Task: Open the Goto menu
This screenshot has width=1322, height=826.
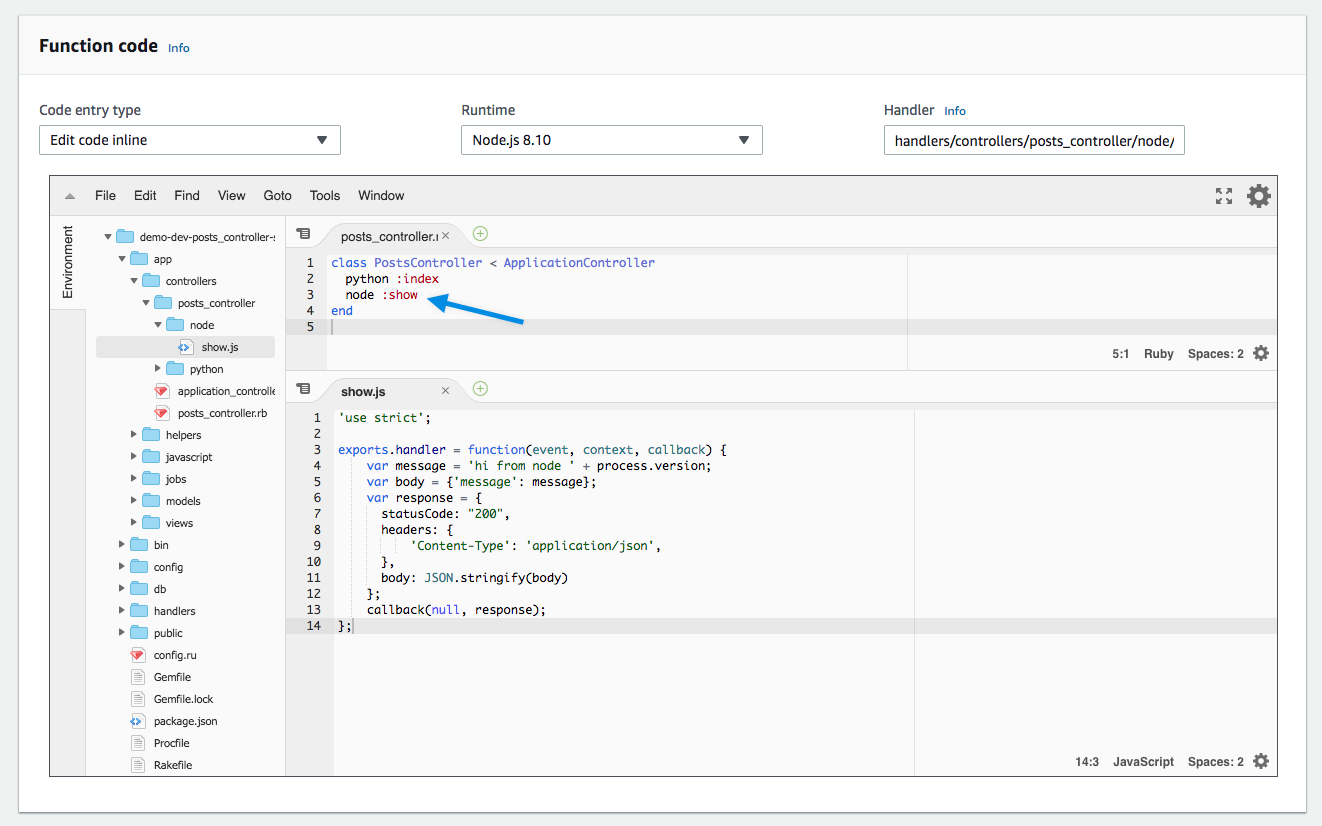Action: point(278,196)
